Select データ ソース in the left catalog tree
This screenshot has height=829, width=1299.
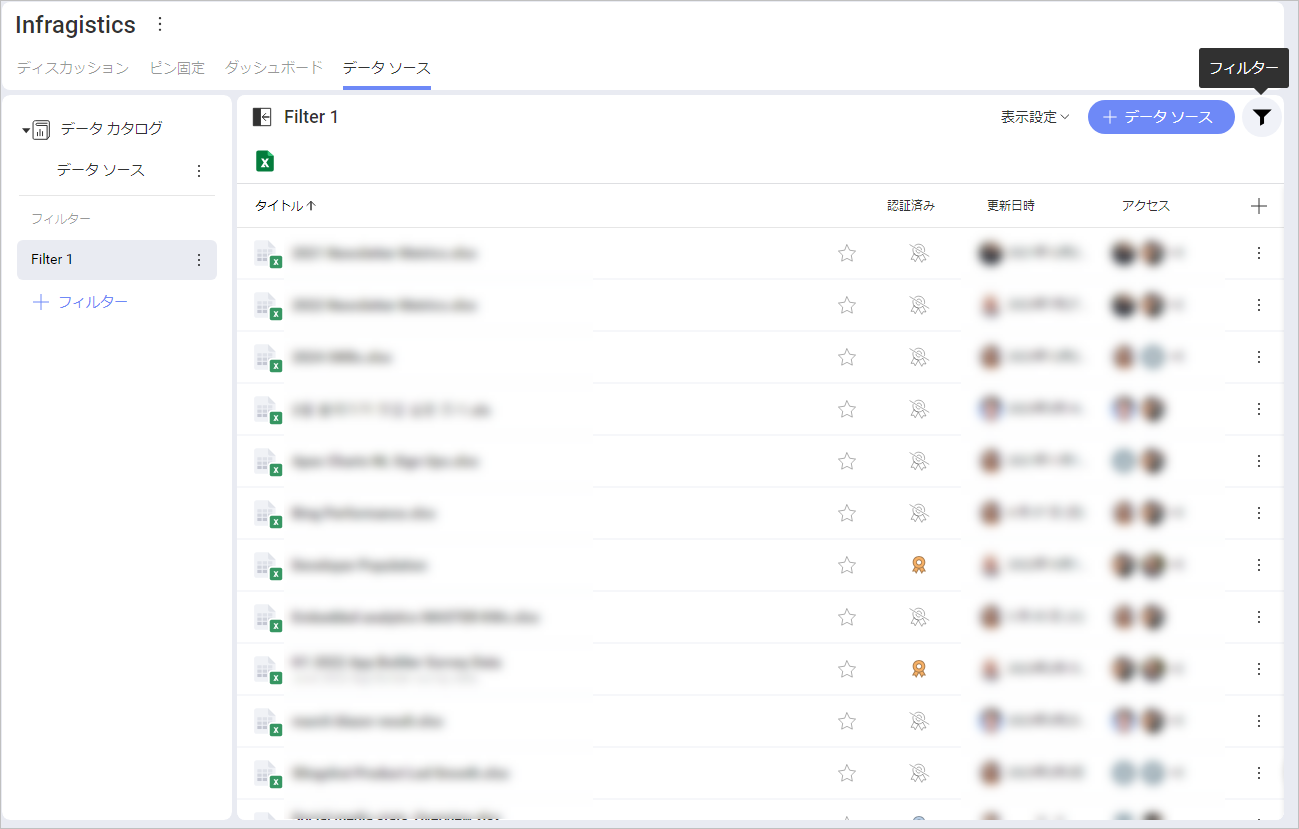pos(101,171)
